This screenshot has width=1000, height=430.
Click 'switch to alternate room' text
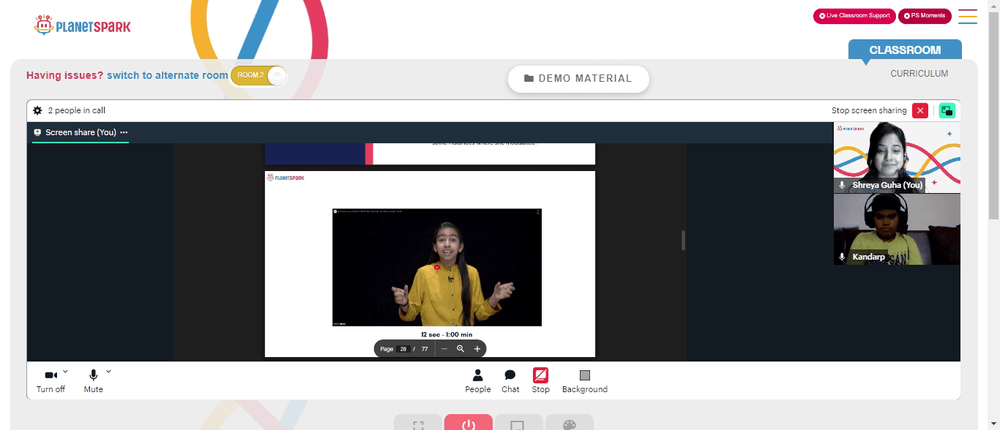pos(167,75)
